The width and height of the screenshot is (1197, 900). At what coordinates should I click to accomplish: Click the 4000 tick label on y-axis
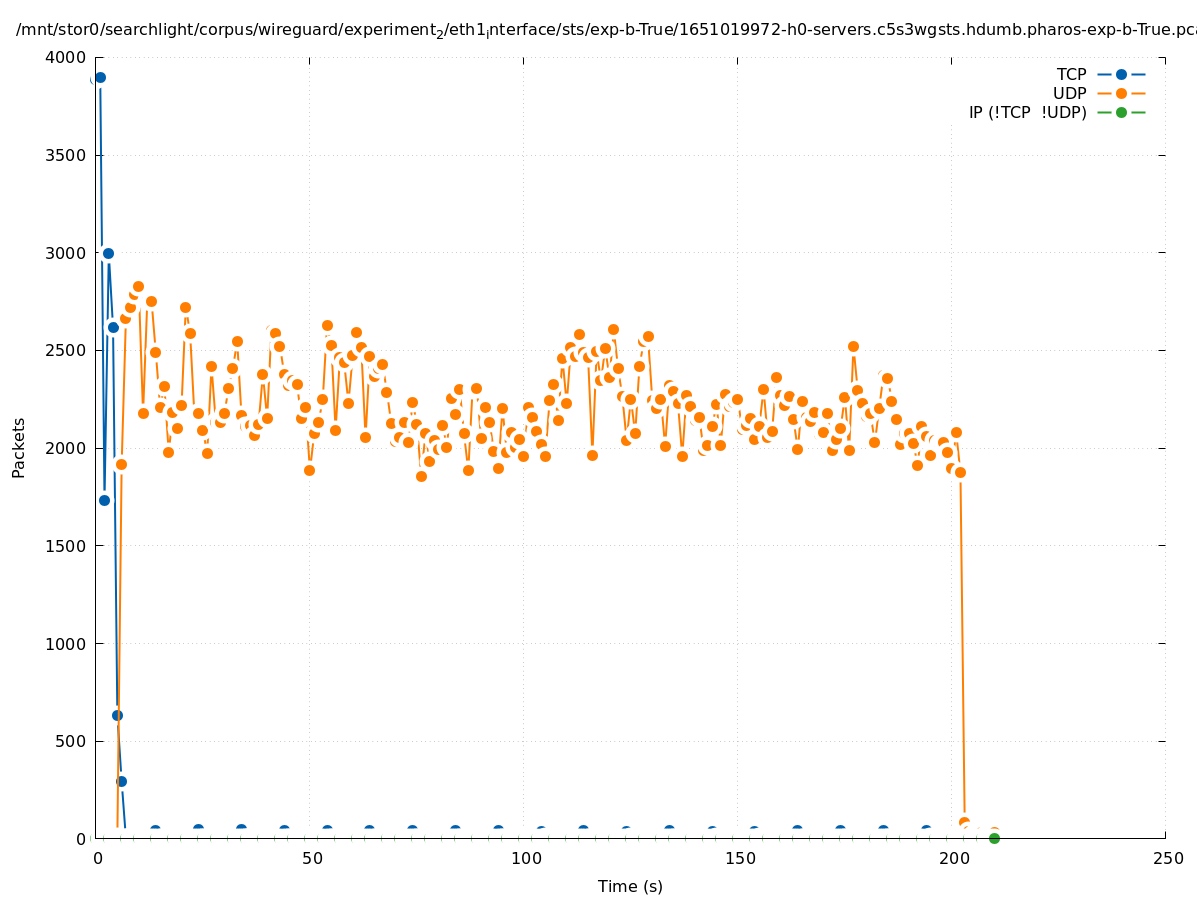coord(67,58)
